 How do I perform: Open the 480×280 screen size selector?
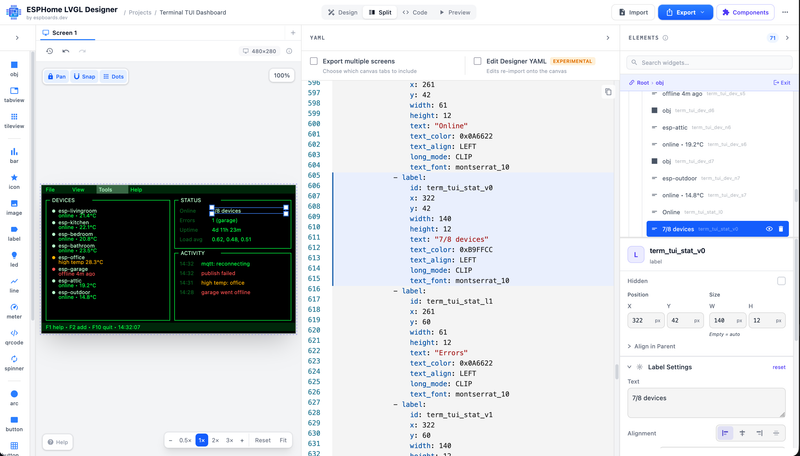pyautogui.click(x=259, y=51)
